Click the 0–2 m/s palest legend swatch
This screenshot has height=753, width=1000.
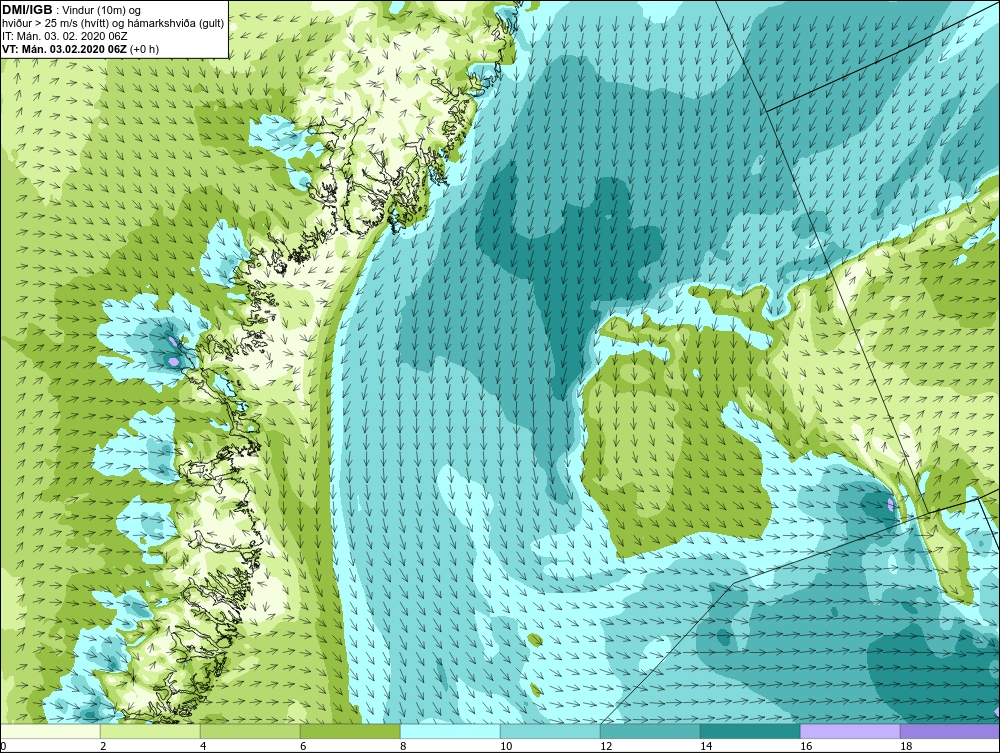50,731
